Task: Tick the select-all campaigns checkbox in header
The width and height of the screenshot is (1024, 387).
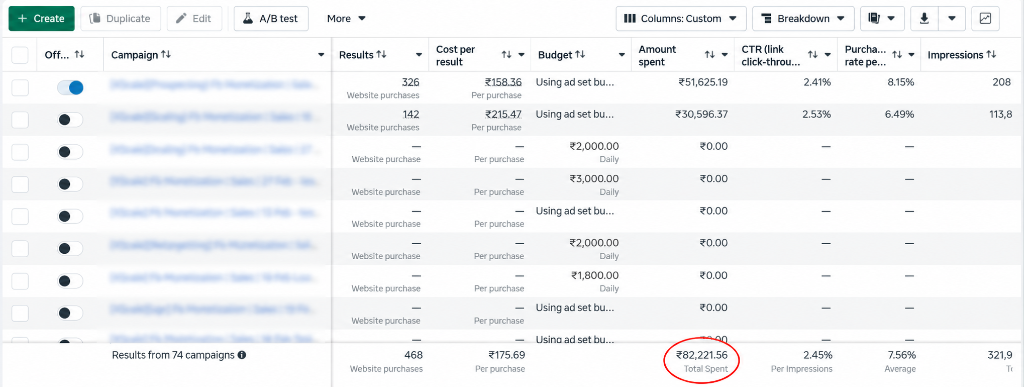Action: coord(20,55)
